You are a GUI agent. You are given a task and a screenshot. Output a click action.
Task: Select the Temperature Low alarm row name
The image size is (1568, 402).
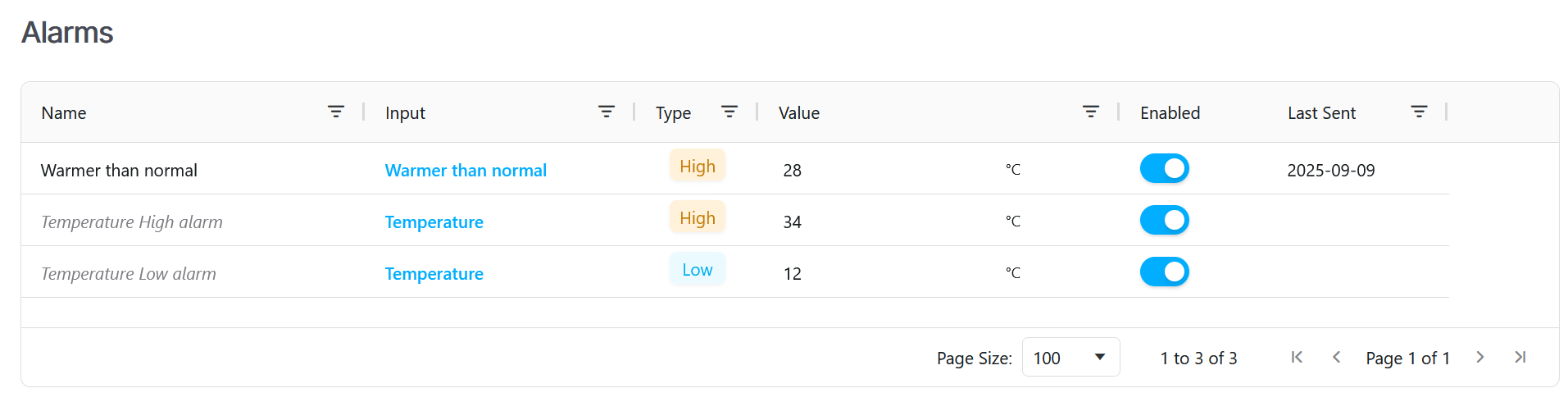click(x=129, y=274)
